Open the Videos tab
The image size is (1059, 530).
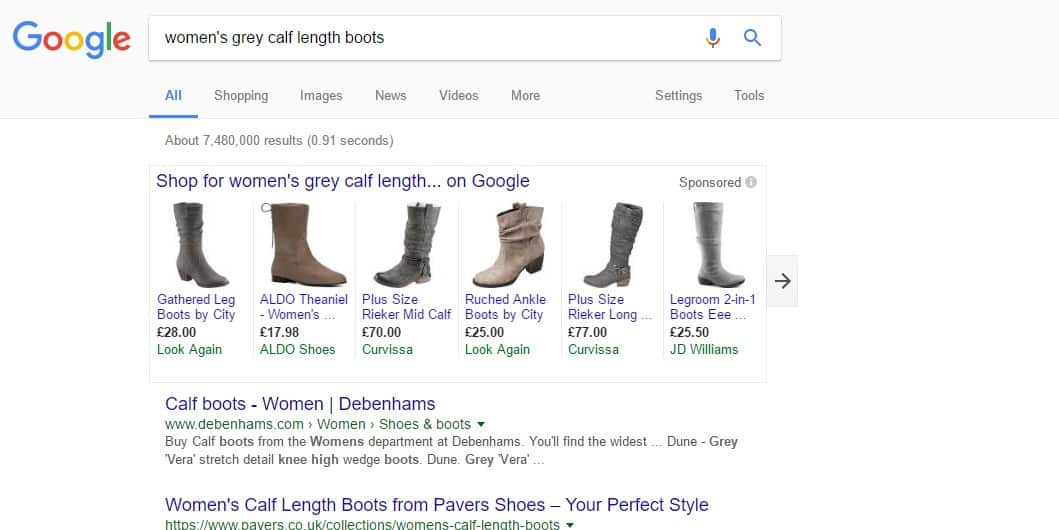459,96
